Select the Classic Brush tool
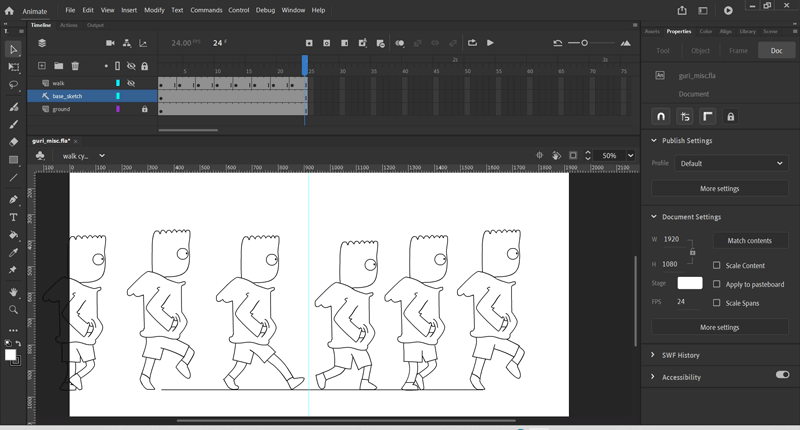Screen dimensions: 800x430 (13, 124)
